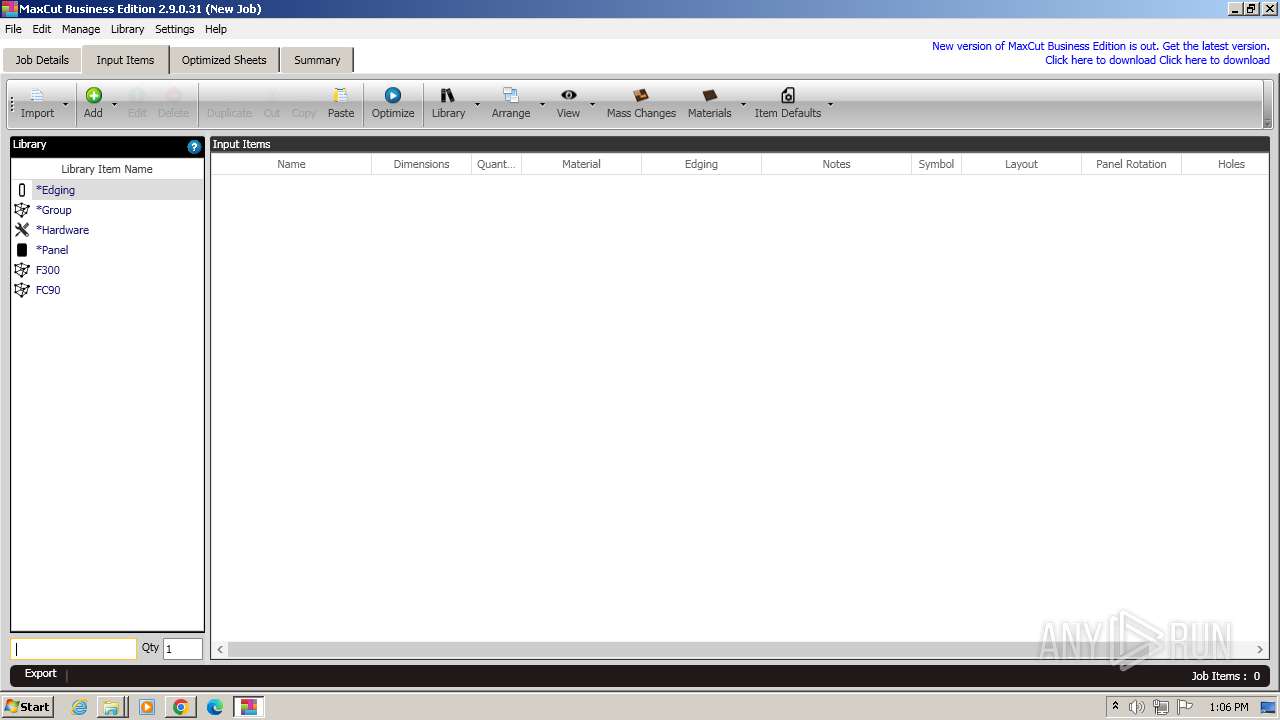1280x720 pixels.
Task: Select the FC90 group icon
Action: (22, 290)
